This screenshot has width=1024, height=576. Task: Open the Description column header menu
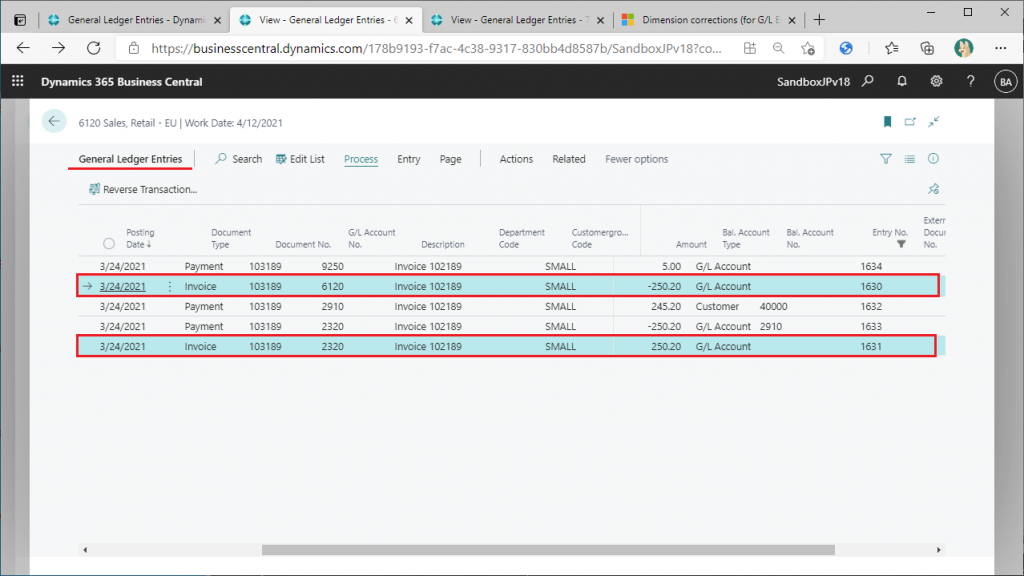pyautogui.click(x=443, y=244)
